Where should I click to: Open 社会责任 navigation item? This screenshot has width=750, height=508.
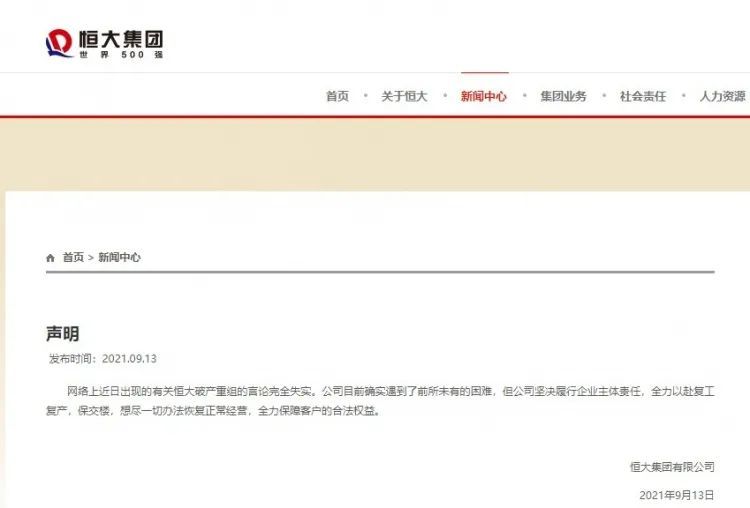coord(643,96)
